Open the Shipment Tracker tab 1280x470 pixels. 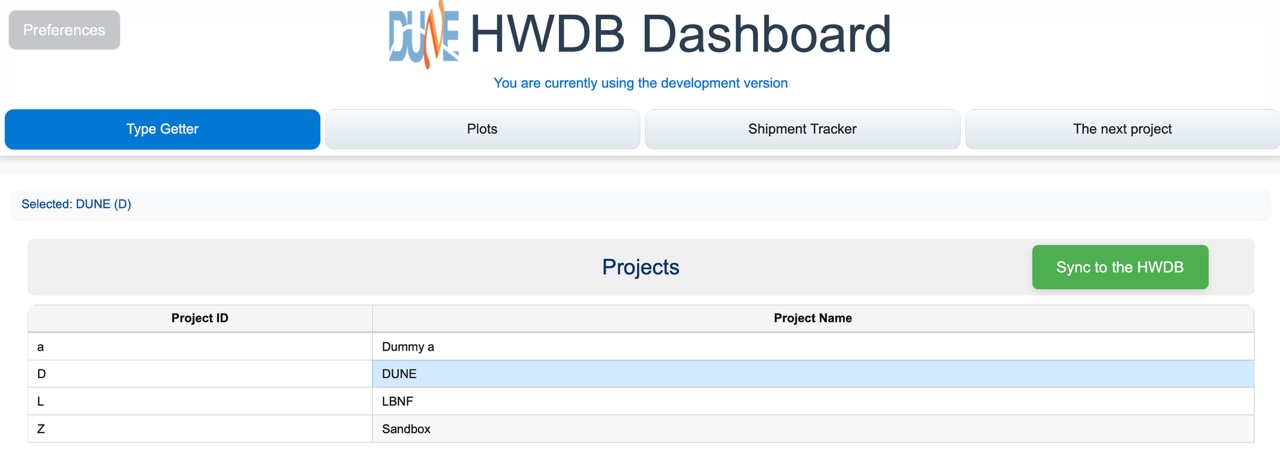click(x=802, y=129)
